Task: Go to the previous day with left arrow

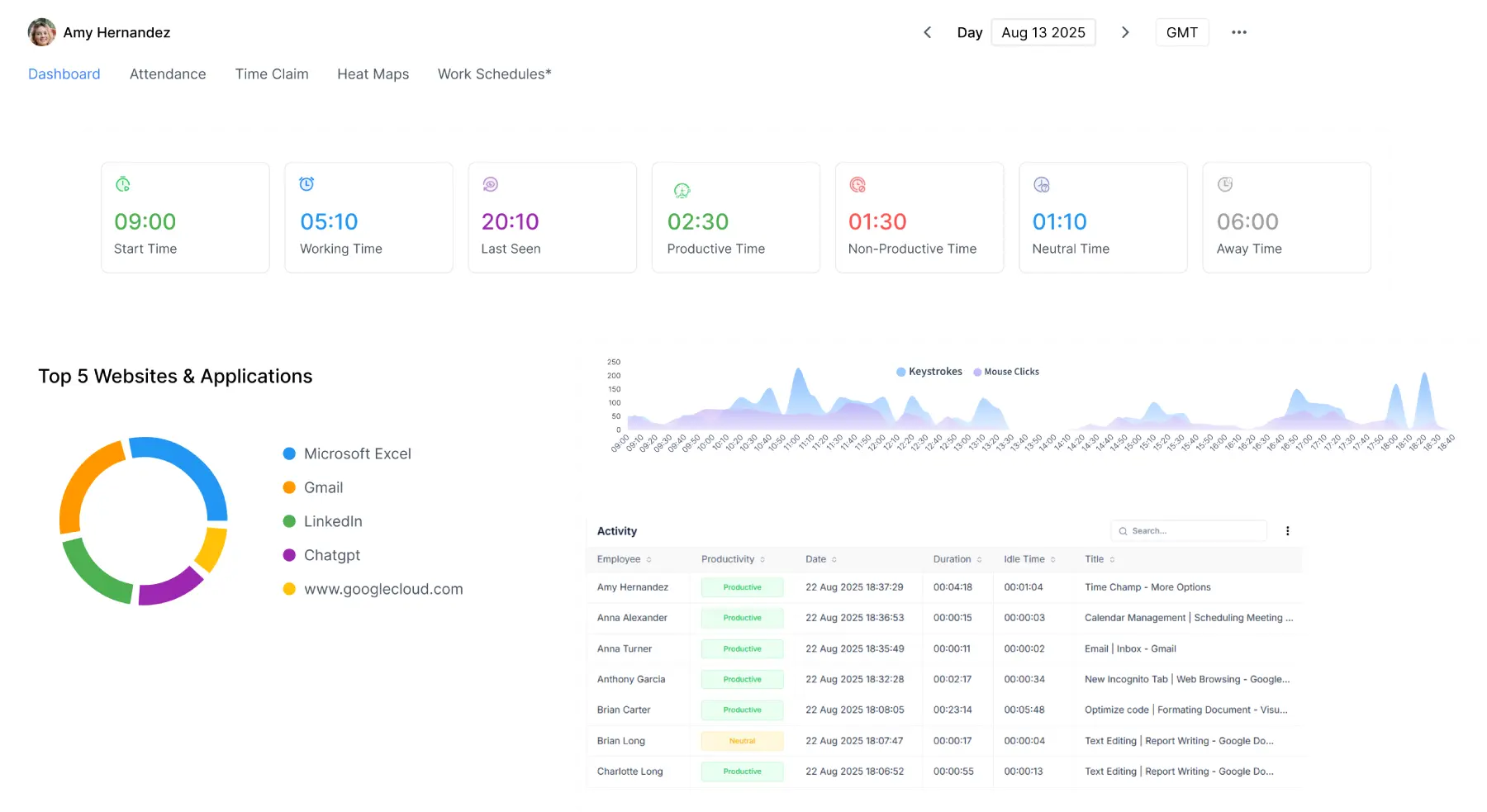Action: pyautogui.click(x=927, y=32)
